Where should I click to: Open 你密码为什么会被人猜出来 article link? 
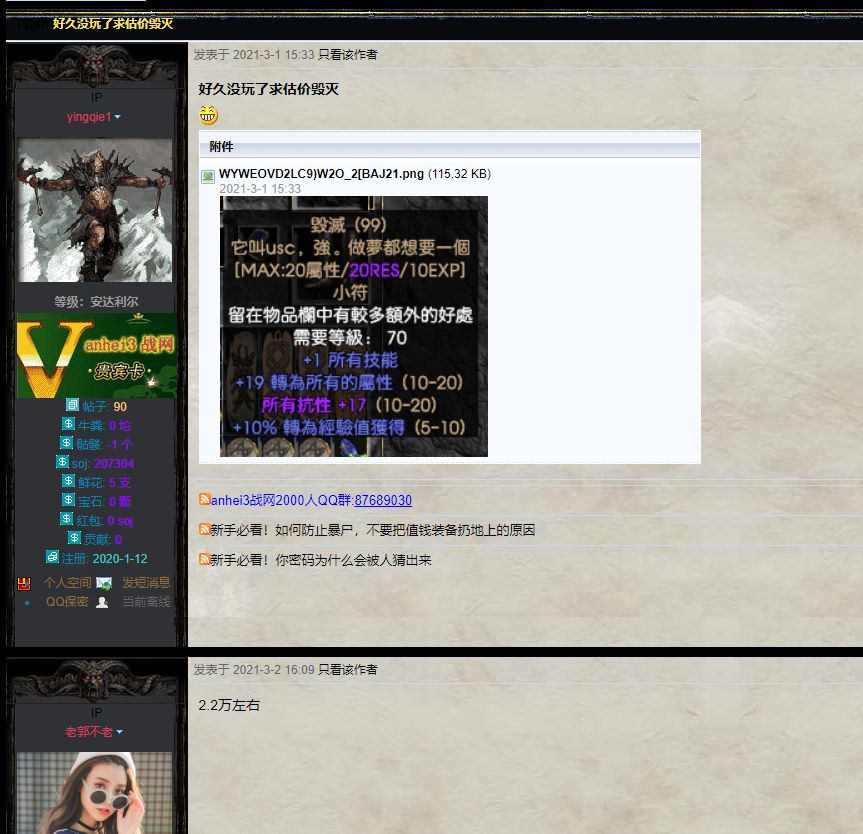320,560
